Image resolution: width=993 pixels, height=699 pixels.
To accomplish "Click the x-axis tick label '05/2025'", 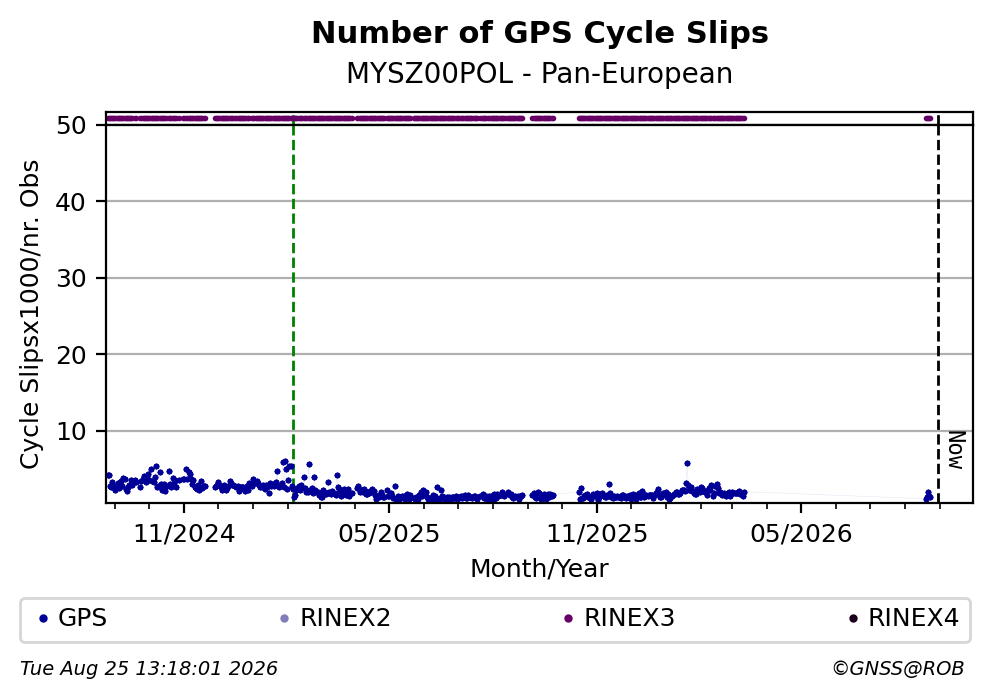I will click(x=389, y=534).
